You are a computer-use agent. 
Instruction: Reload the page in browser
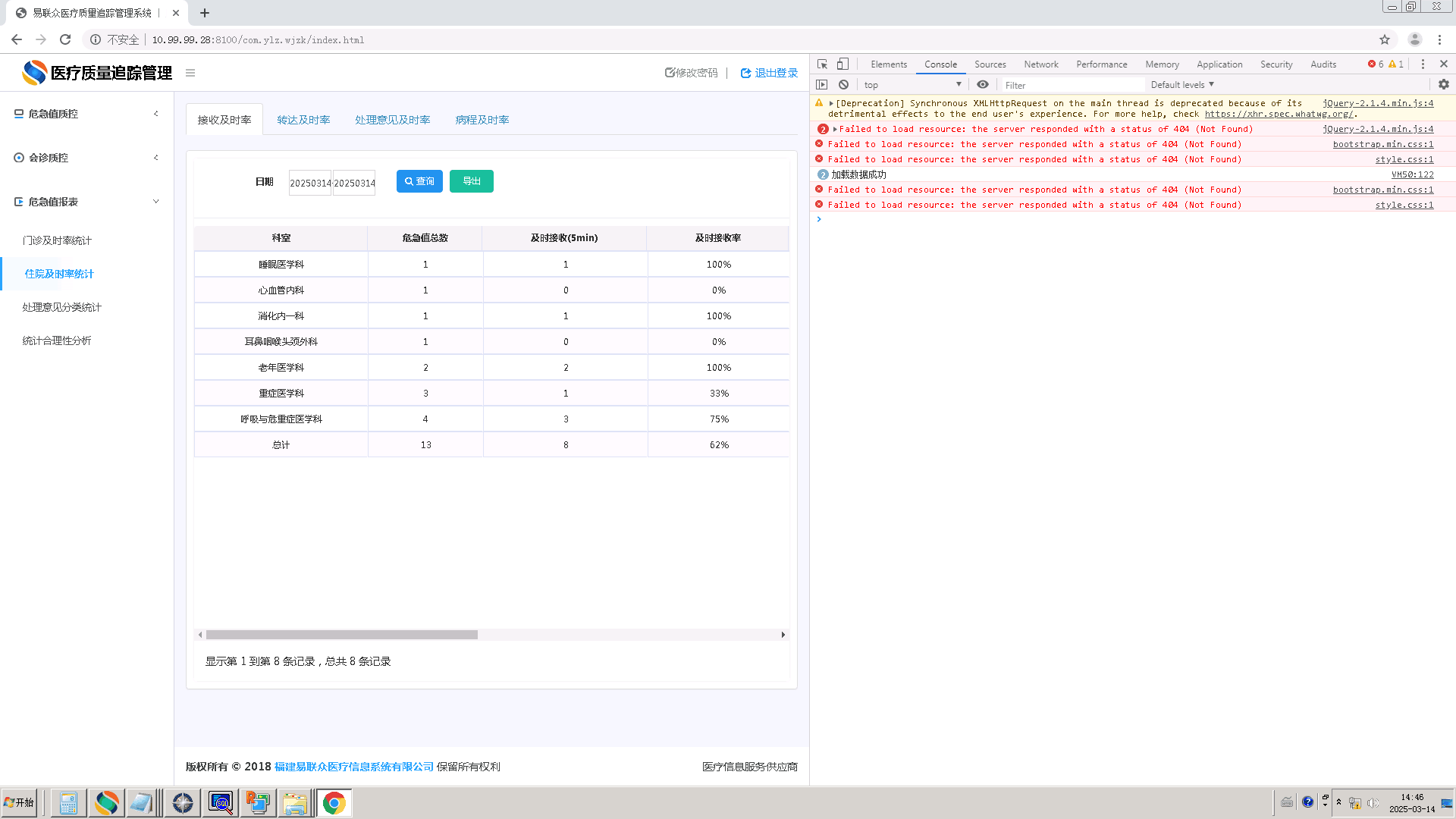click(x=65, y=39)
